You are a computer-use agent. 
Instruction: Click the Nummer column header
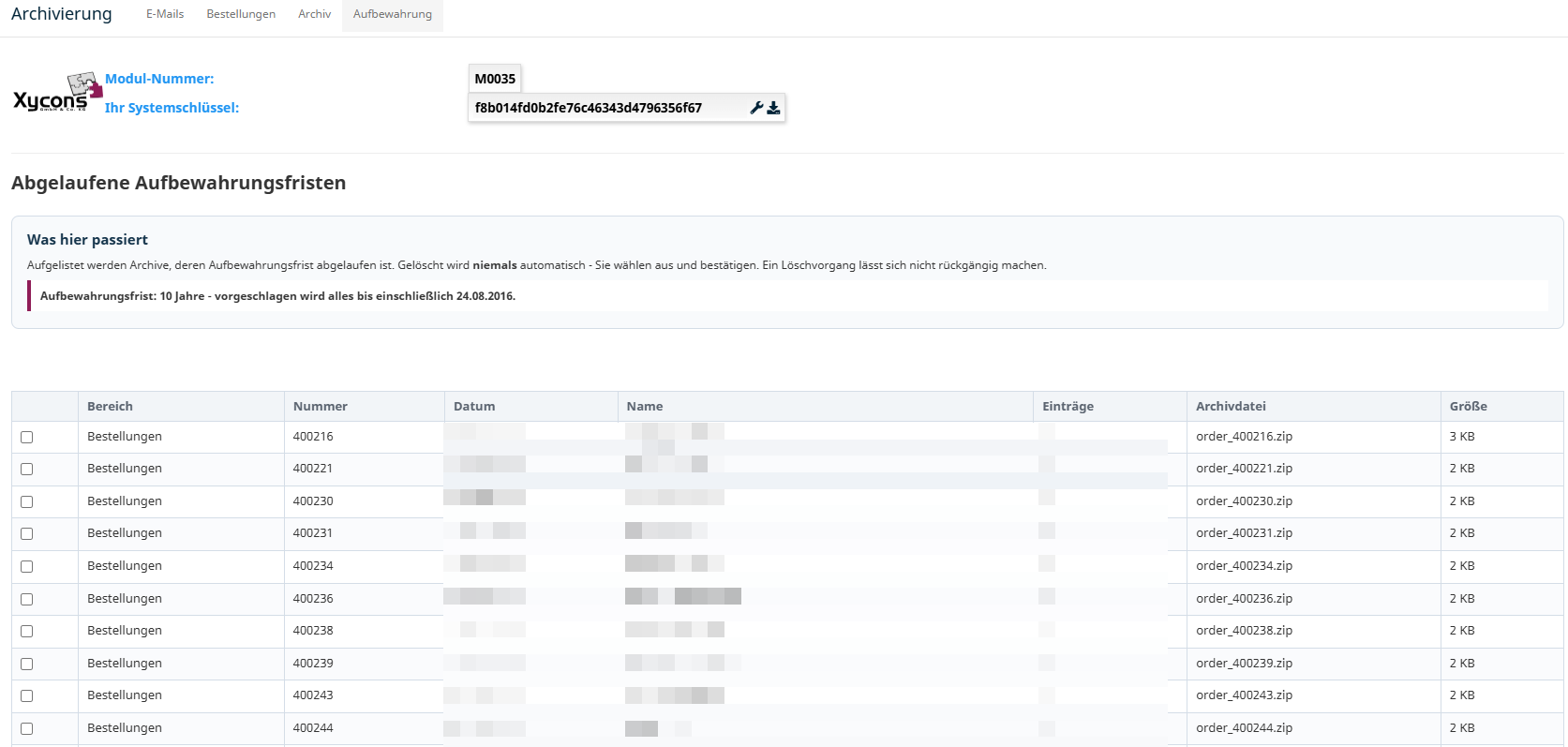point(321,406)
